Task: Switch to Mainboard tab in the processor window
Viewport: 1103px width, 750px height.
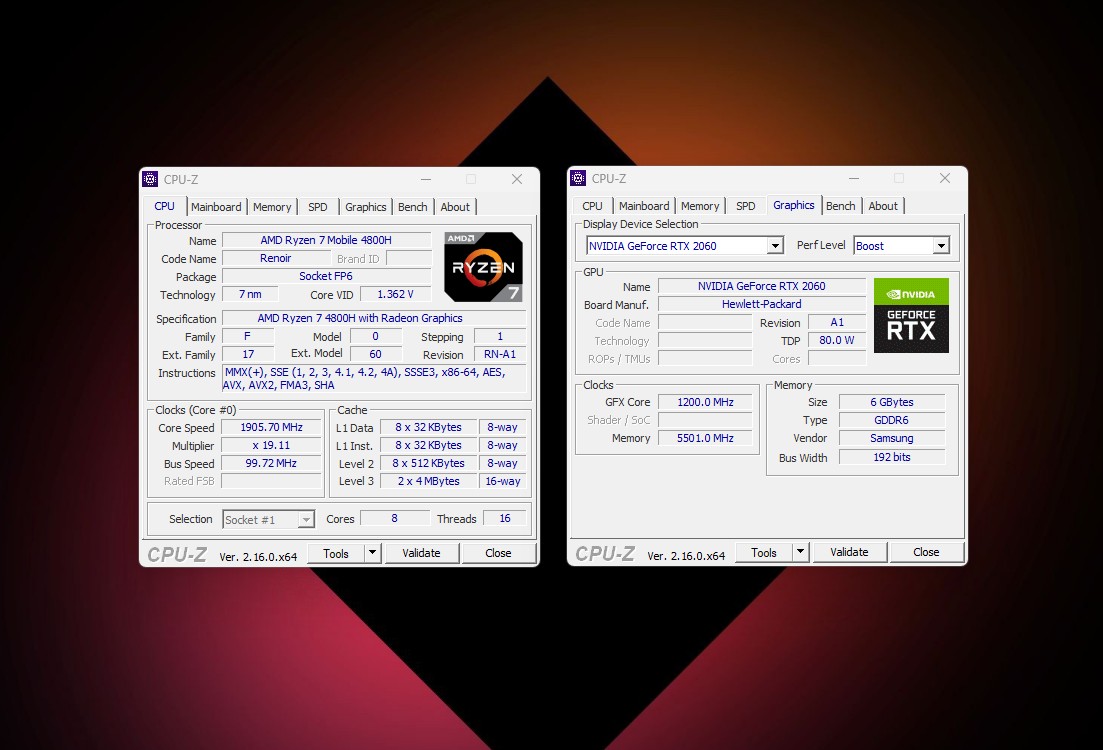Action: tap(216, 207)
